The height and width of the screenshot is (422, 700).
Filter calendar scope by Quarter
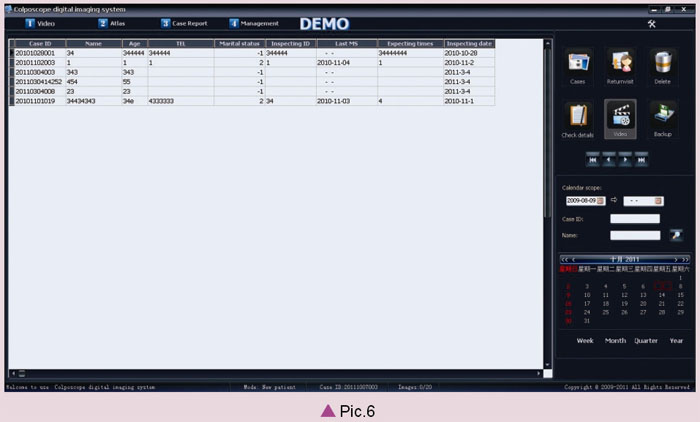(646, 341)
